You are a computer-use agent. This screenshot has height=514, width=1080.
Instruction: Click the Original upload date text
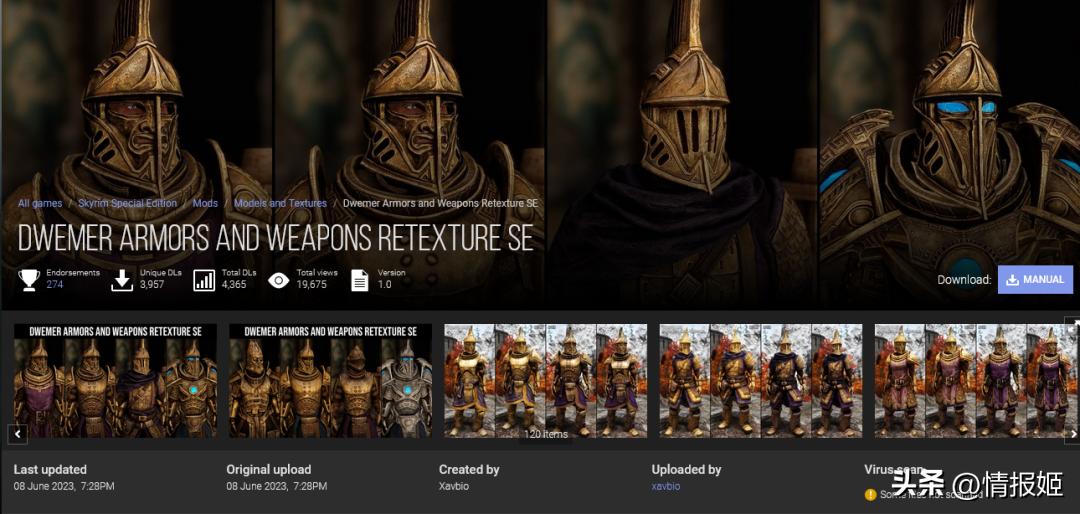tap(277, 486)
